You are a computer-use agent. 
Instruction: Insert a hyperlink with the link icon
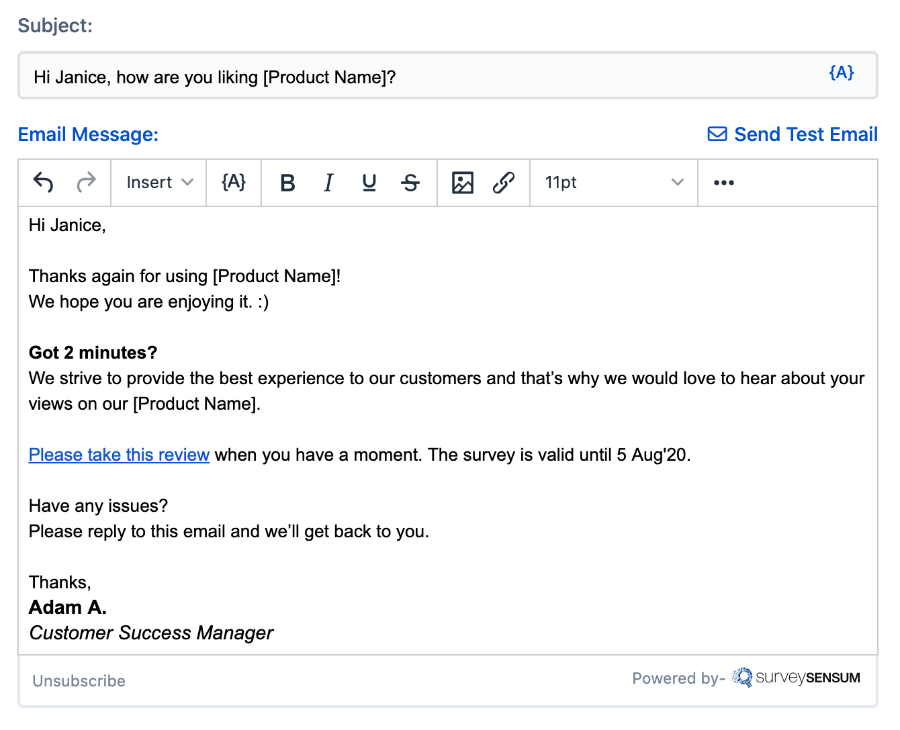503,183
